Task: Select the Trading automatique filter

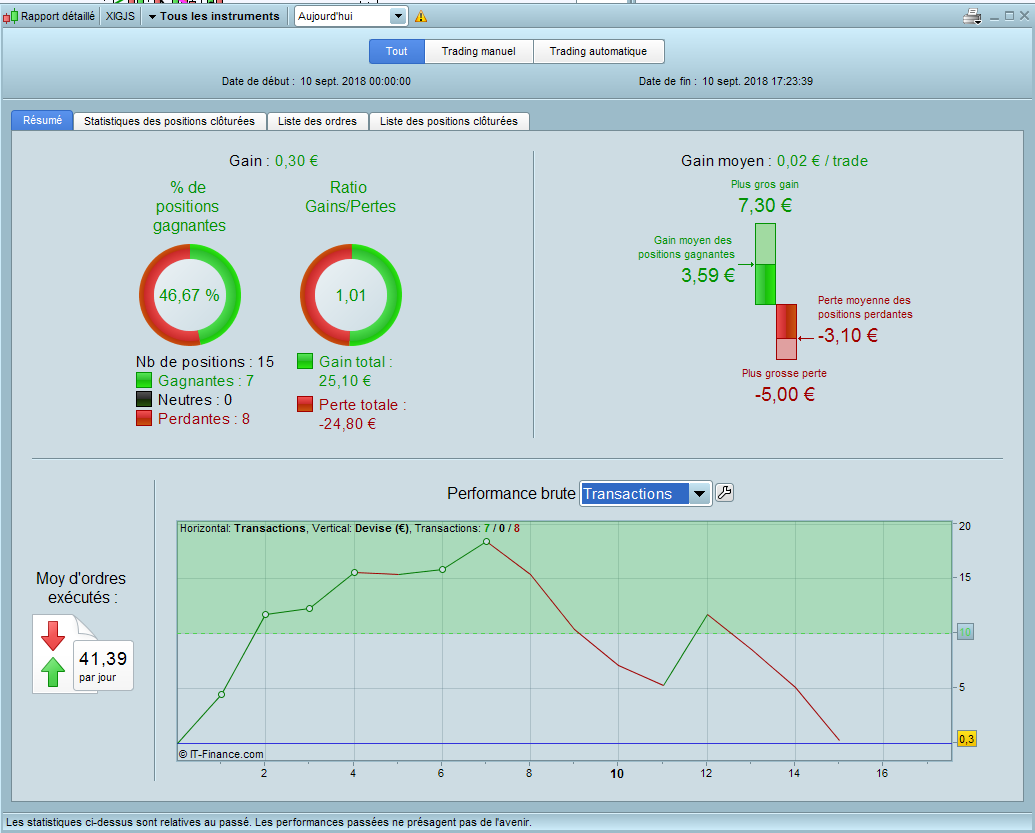Action: point(598,51)
